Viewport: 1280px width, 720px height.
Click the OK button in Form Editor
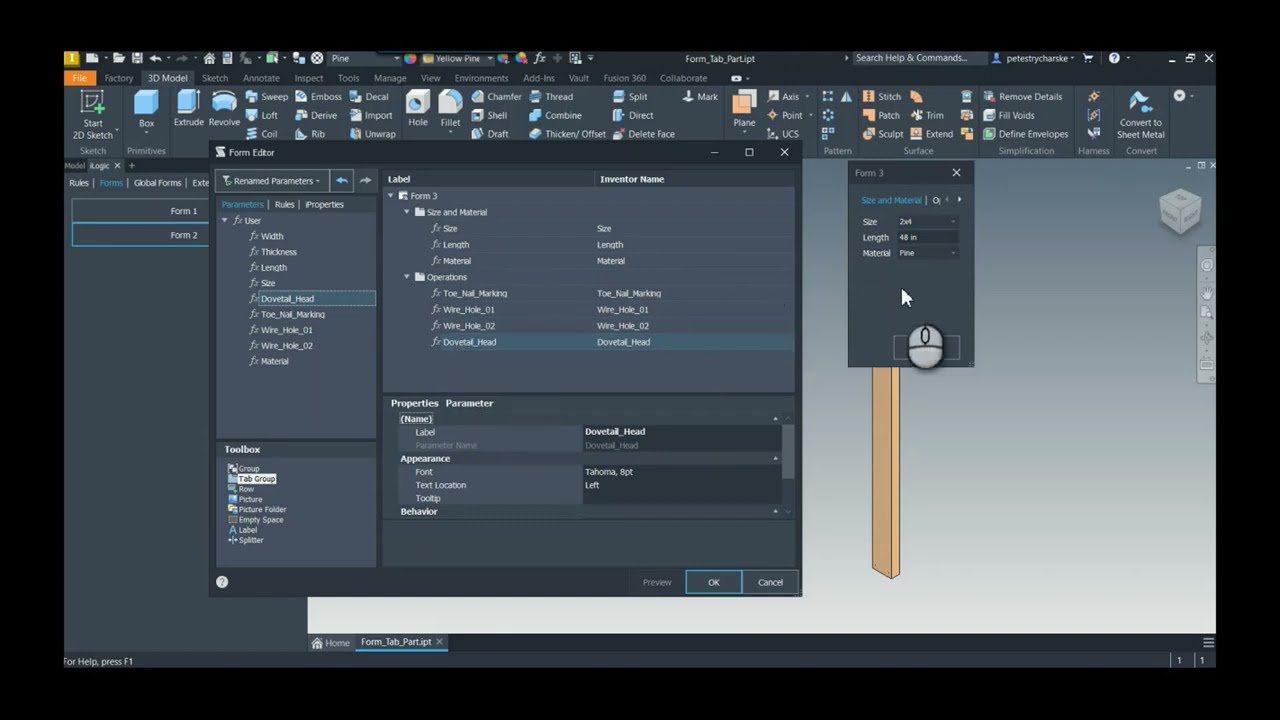(x=714, y=582)
